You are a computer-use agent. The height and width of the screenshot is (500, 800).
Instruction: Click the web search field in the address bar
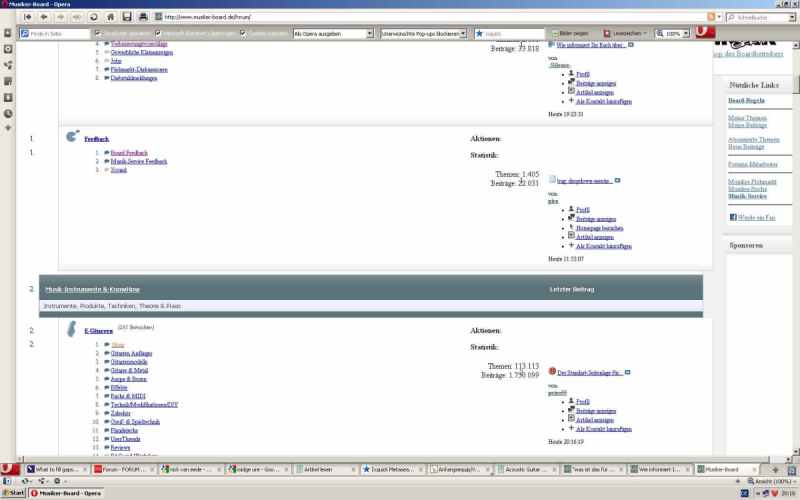click(761, 17)
